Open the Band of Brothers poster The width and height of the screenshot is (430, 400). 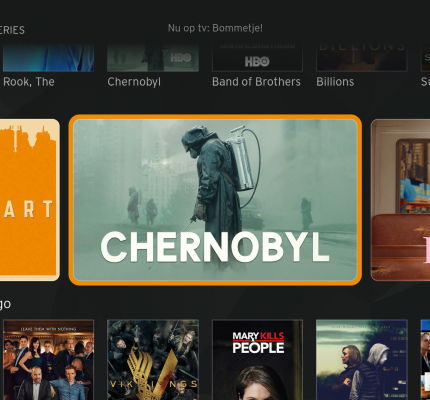257,57
